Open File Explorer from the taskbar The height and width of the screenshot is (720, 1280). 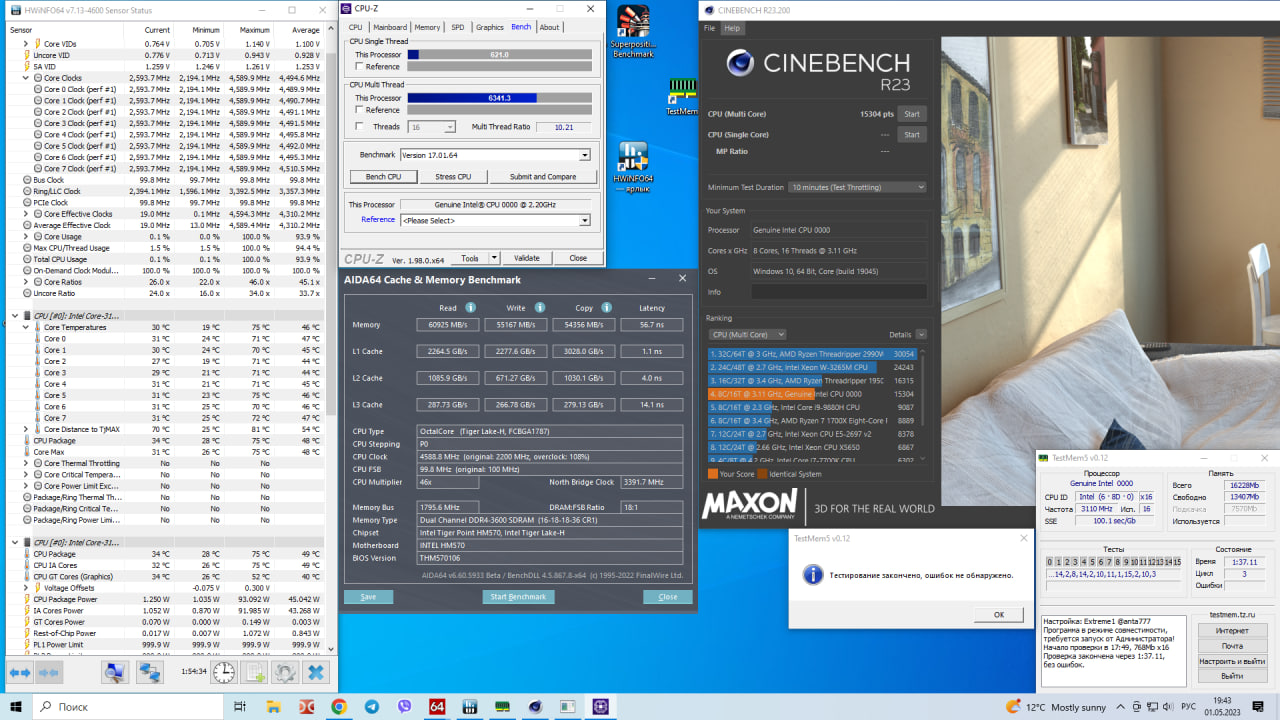tap(273, 706)
